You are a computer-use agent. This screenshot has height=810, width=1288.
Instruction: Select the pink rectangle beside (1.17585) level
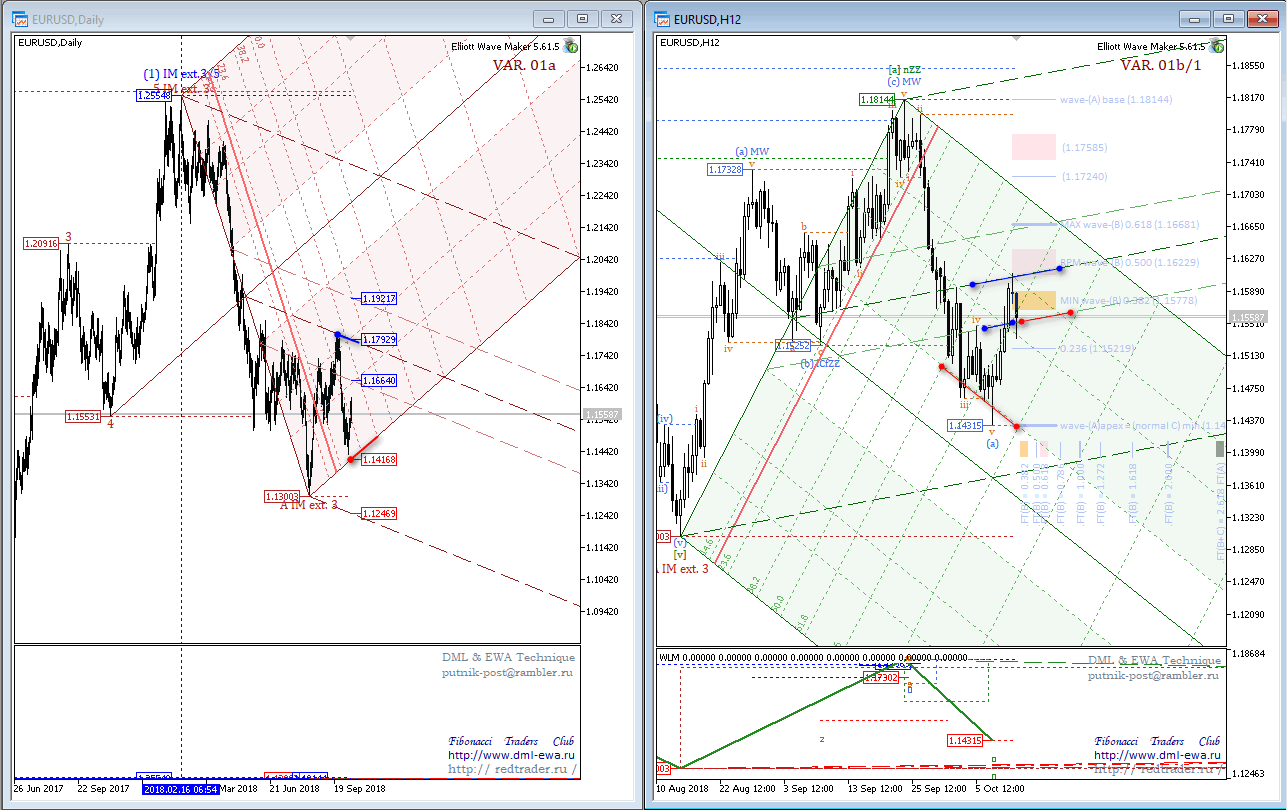1034,146
